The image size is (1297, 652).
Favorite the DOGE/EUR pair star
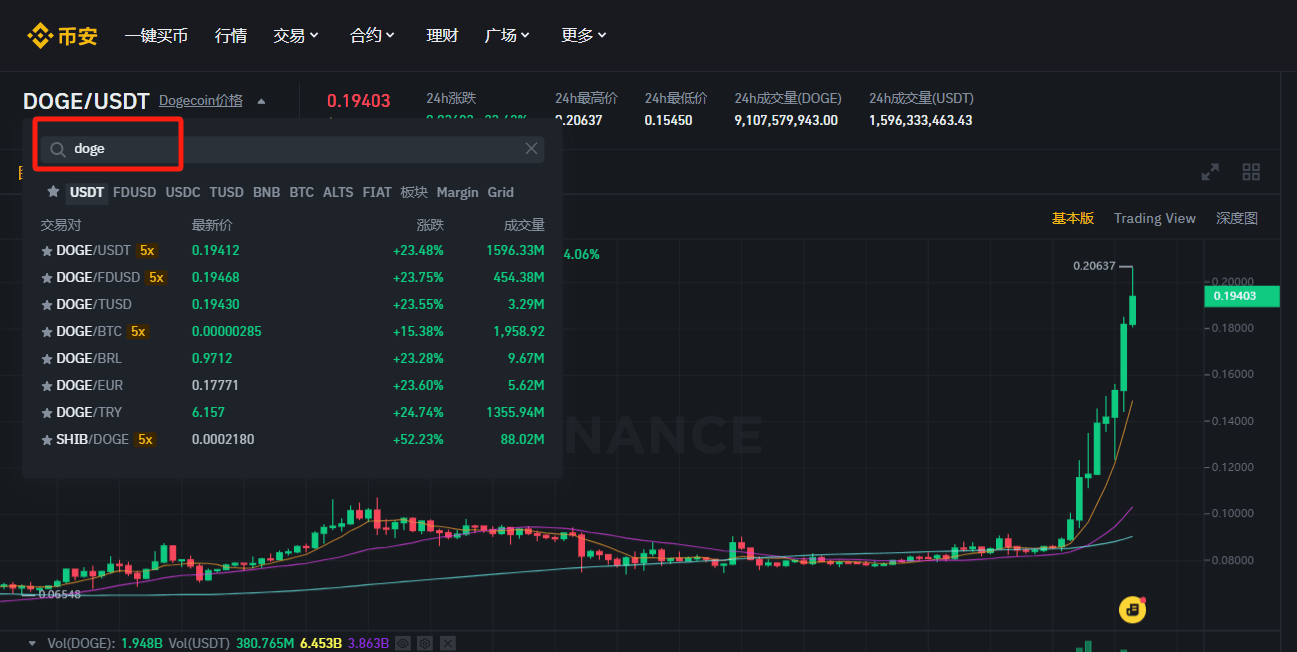46,386
